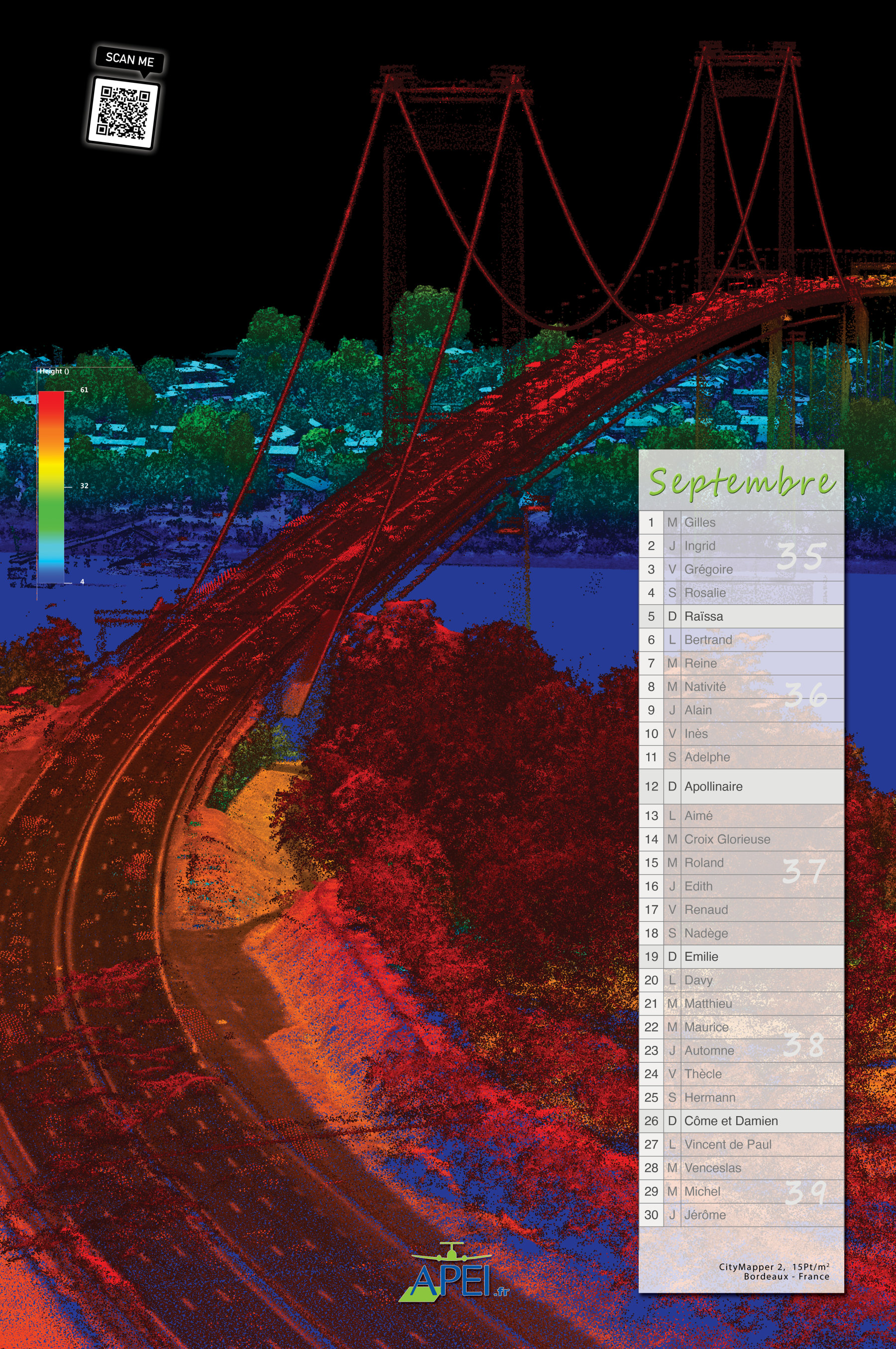Click week number 37
The height and width of the screenshot is (1349, 896).
tap(804, 871)
